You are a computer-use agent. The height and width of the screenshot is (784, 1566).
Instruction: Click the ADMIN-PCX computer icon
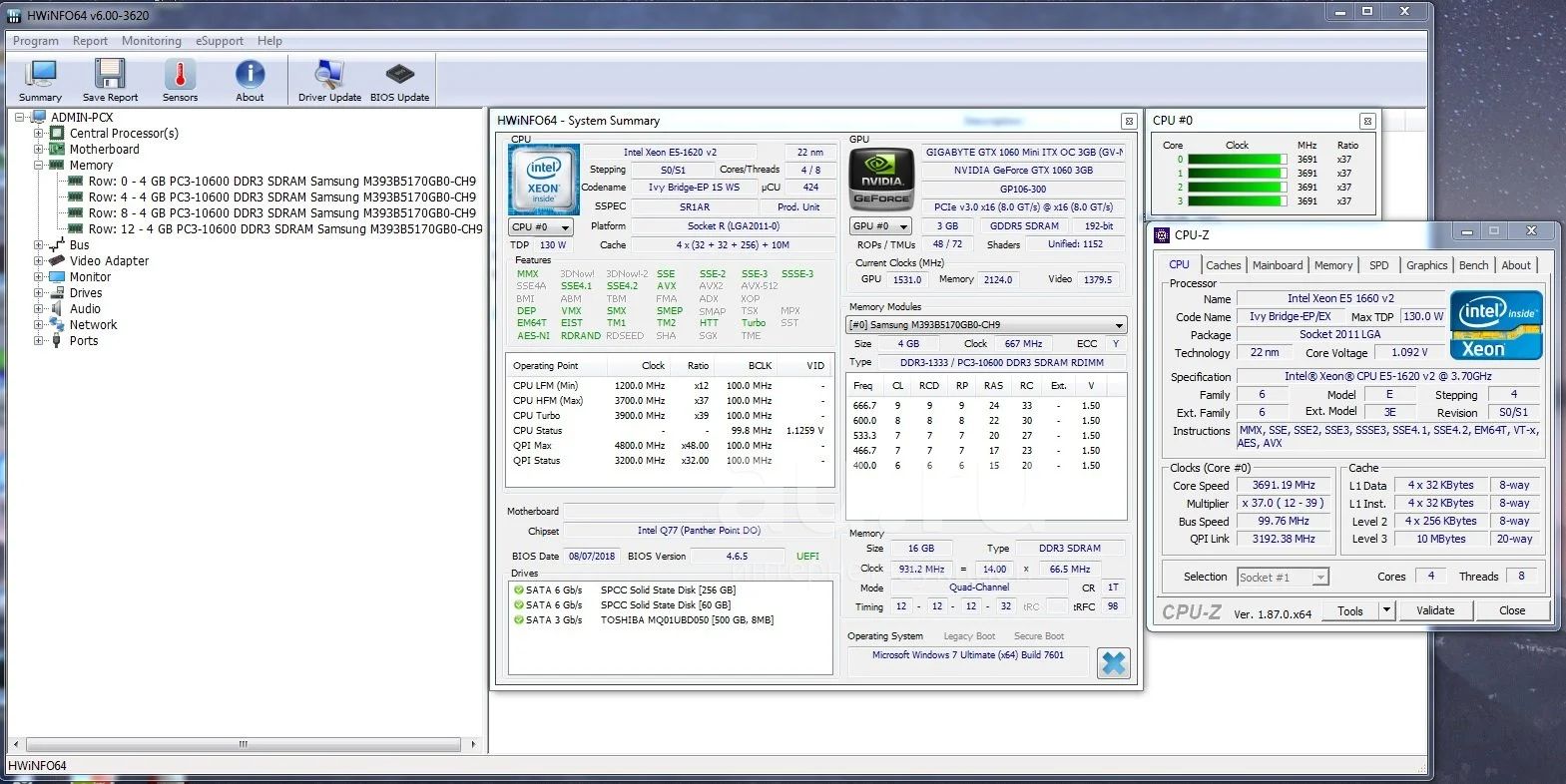pyautogui.click(x=39, y=117)
